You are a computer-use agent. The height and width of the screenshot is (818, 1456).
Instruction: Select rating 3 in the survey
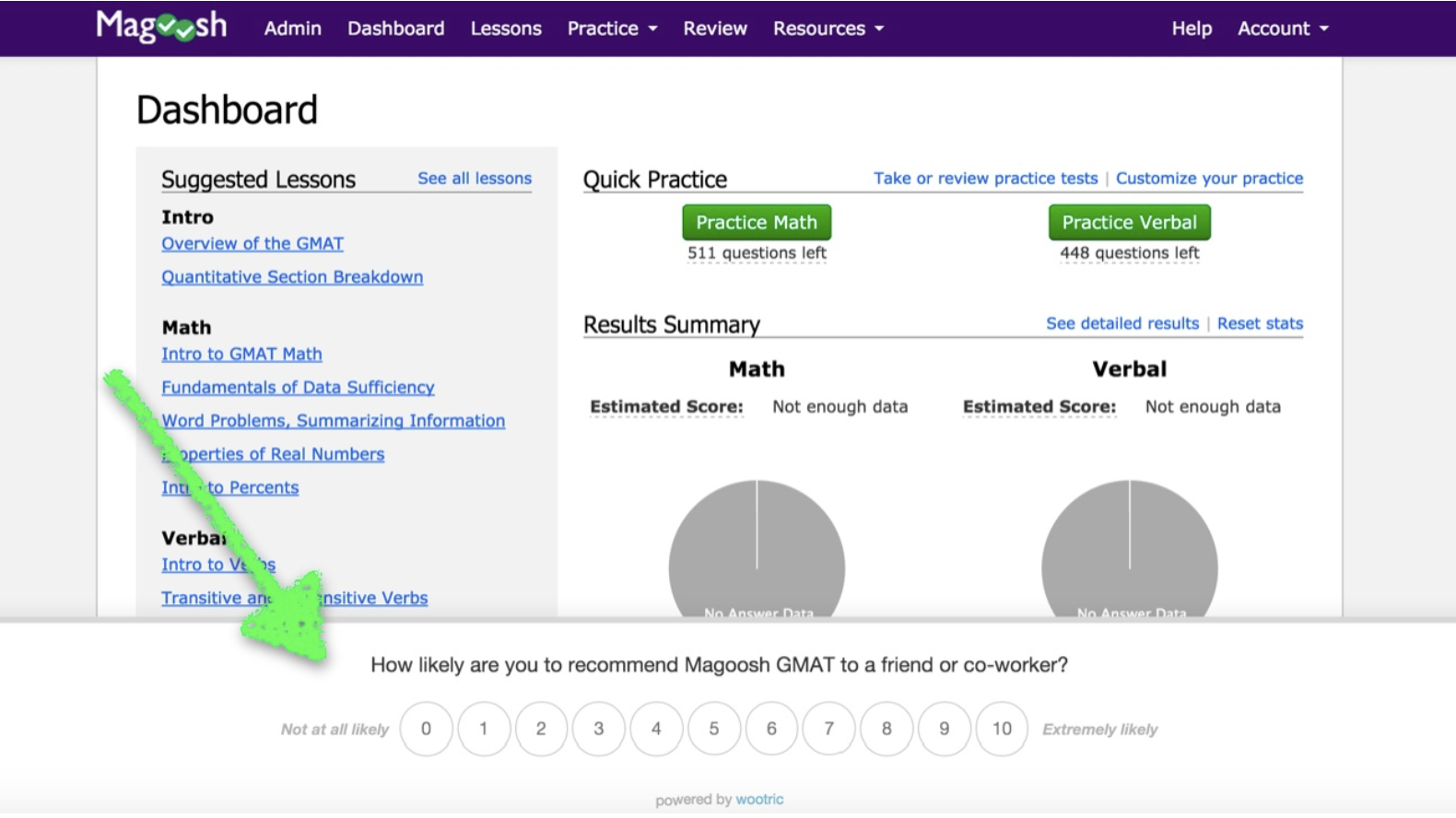pos(599,729)
